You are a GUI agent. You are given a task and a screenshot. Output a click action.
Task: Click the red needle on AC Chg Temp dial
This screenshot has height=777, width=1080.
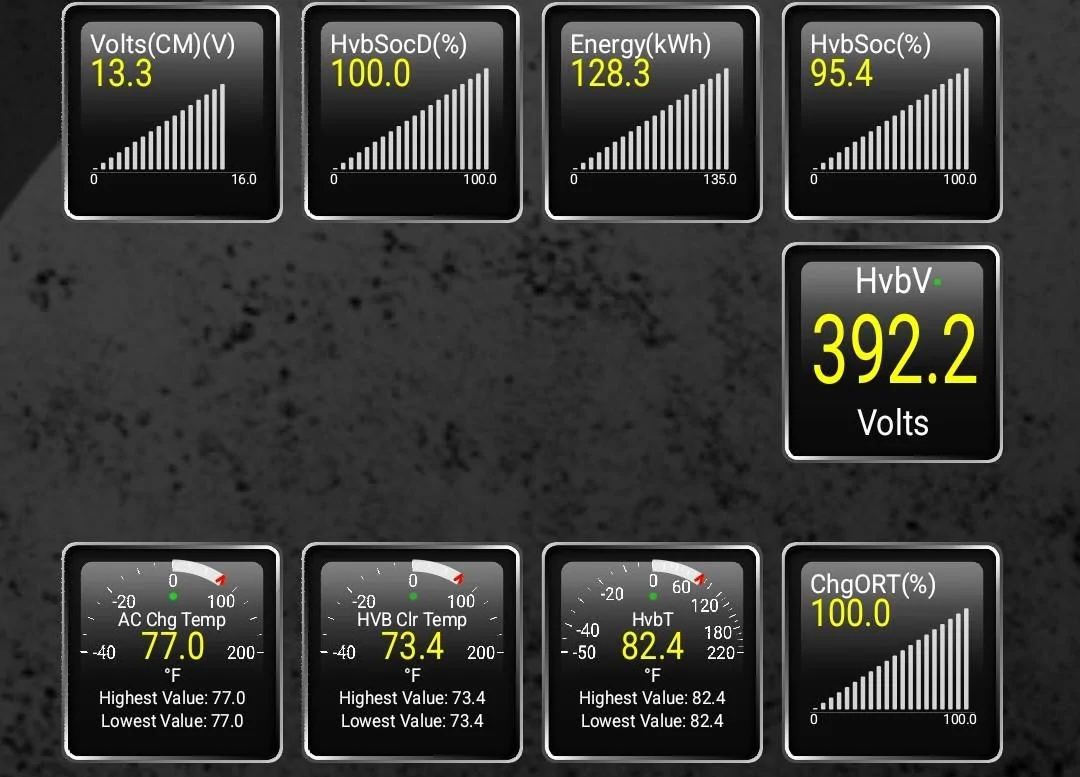pyautogui.click(x=220, y=579)
